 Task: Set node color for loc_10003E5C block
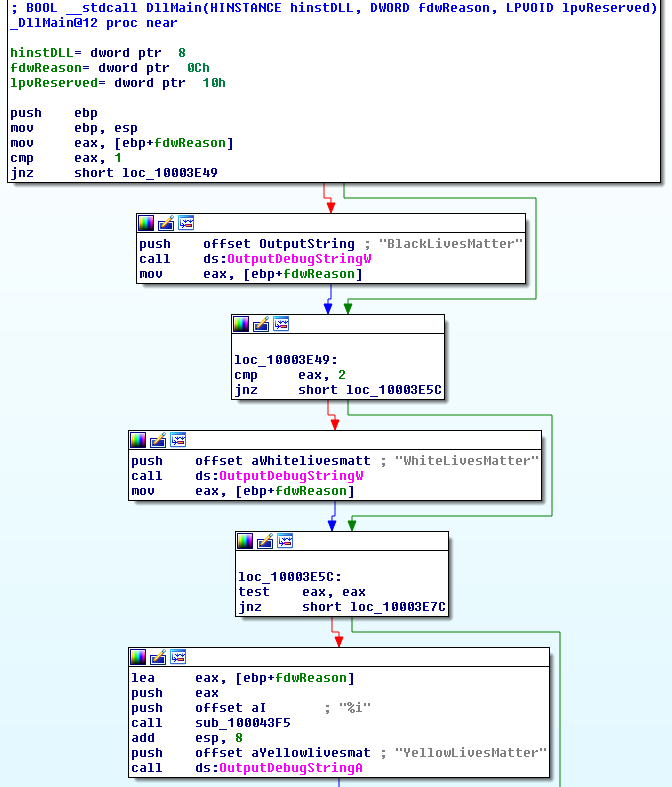pos(245,541)
